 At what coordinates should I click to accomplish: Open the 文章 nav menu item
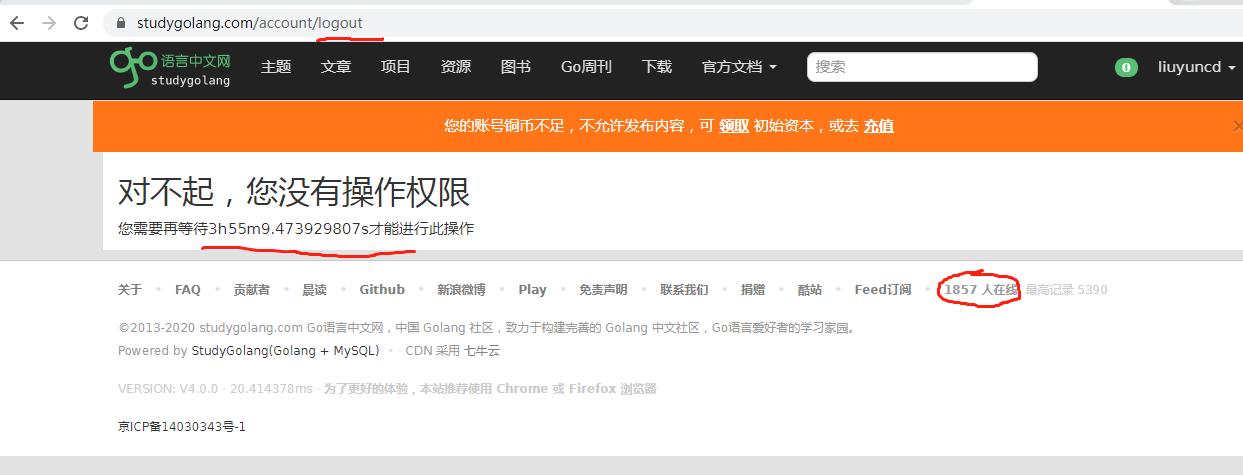(336, 67)
